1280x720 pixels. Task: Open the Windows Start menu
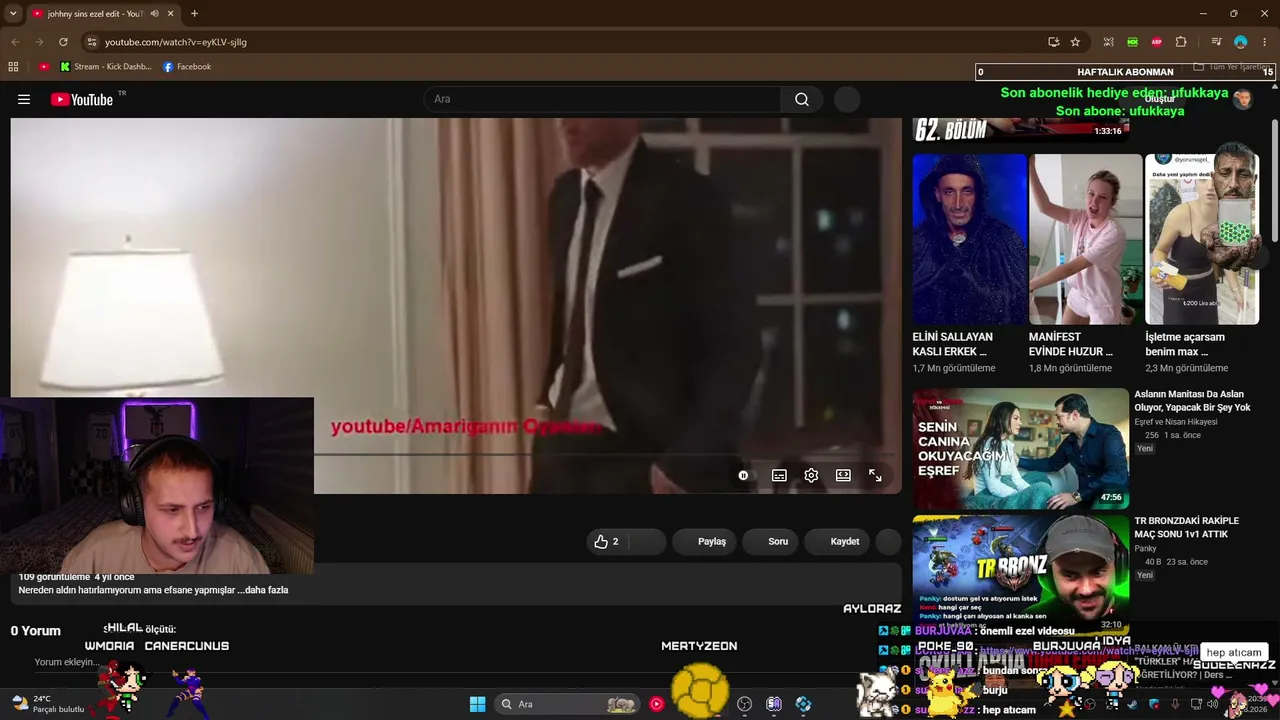477,704
